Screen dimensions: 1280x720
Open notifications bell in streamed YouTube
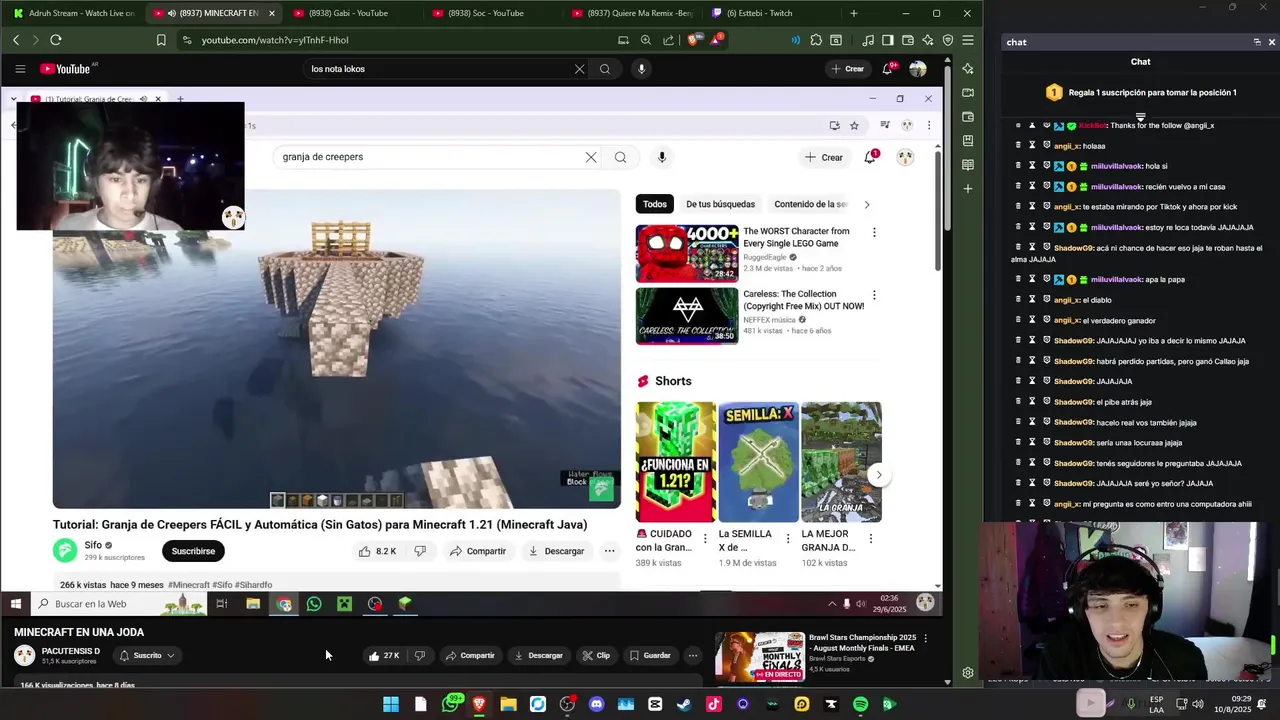871,157
